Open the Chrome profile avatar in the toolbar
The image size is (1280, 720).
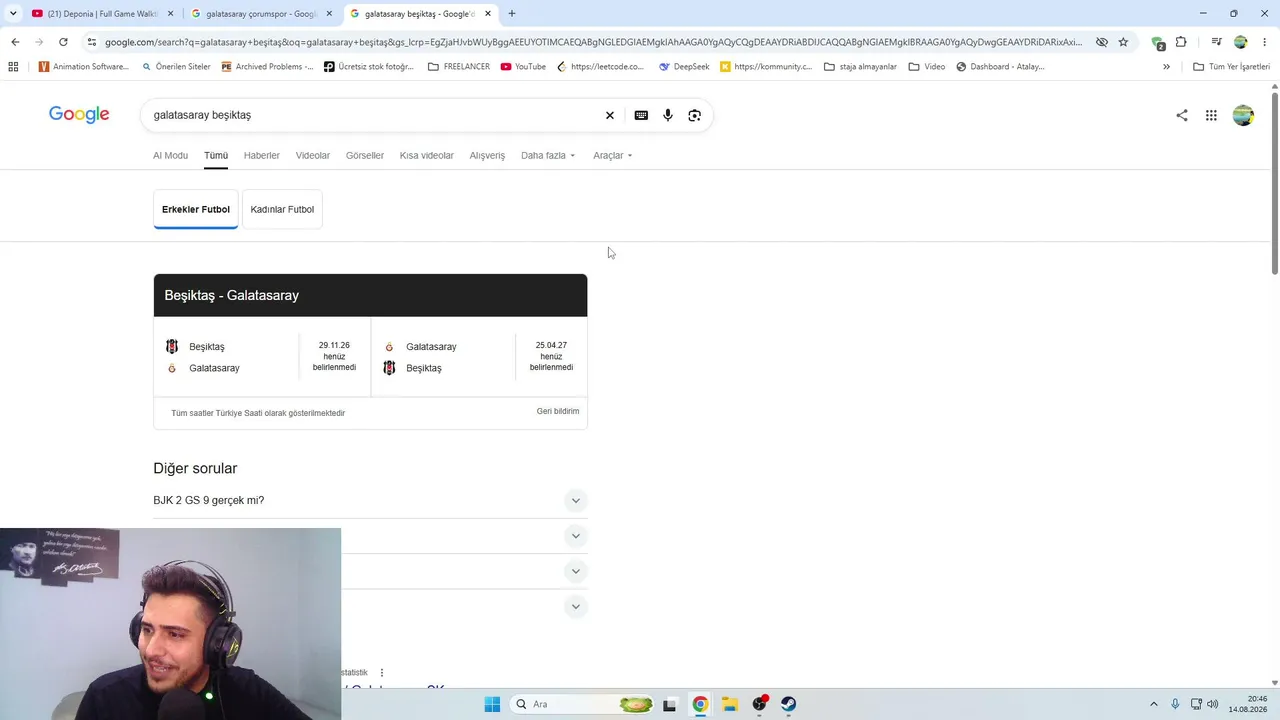tap(1241, 42)
